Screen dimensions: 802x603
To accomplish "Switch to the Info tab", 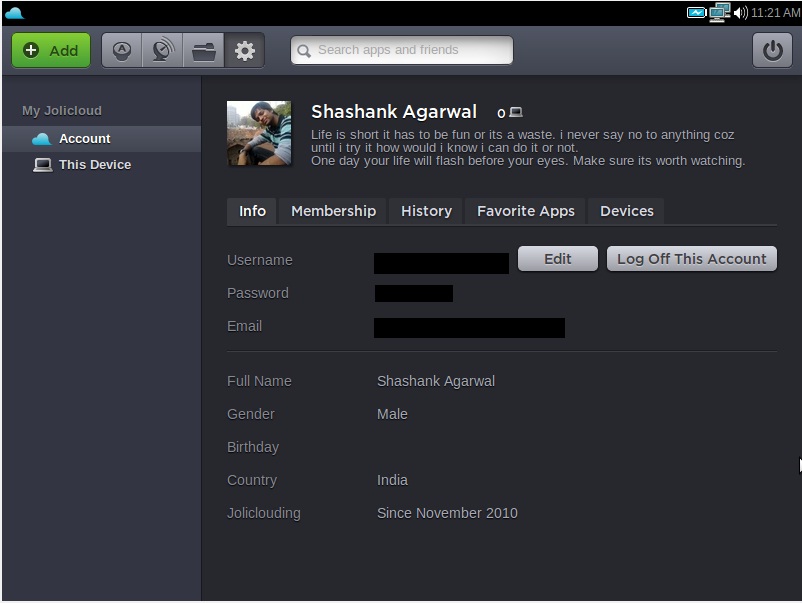I will coord(252,211).
